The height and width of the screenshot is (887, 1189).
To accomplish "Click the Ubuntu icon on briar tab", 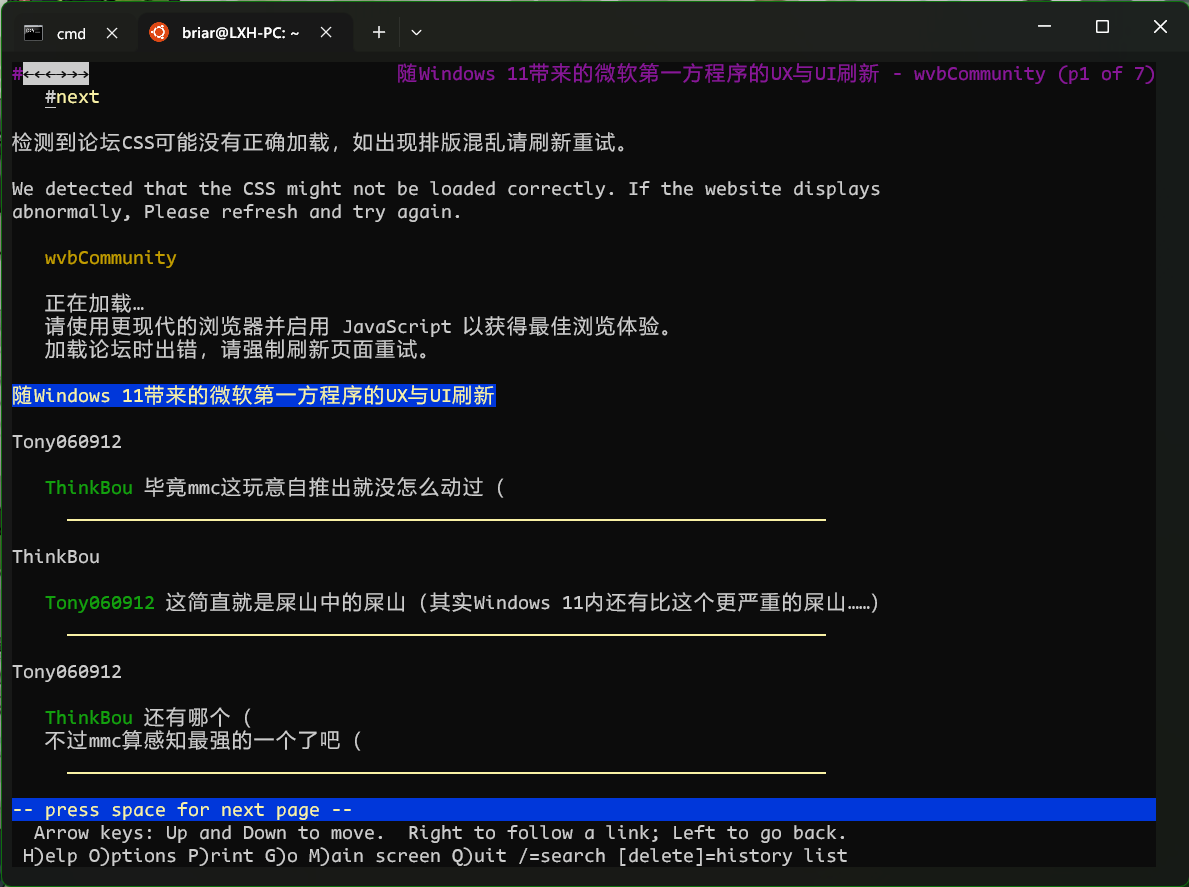I will click(159, 32).
